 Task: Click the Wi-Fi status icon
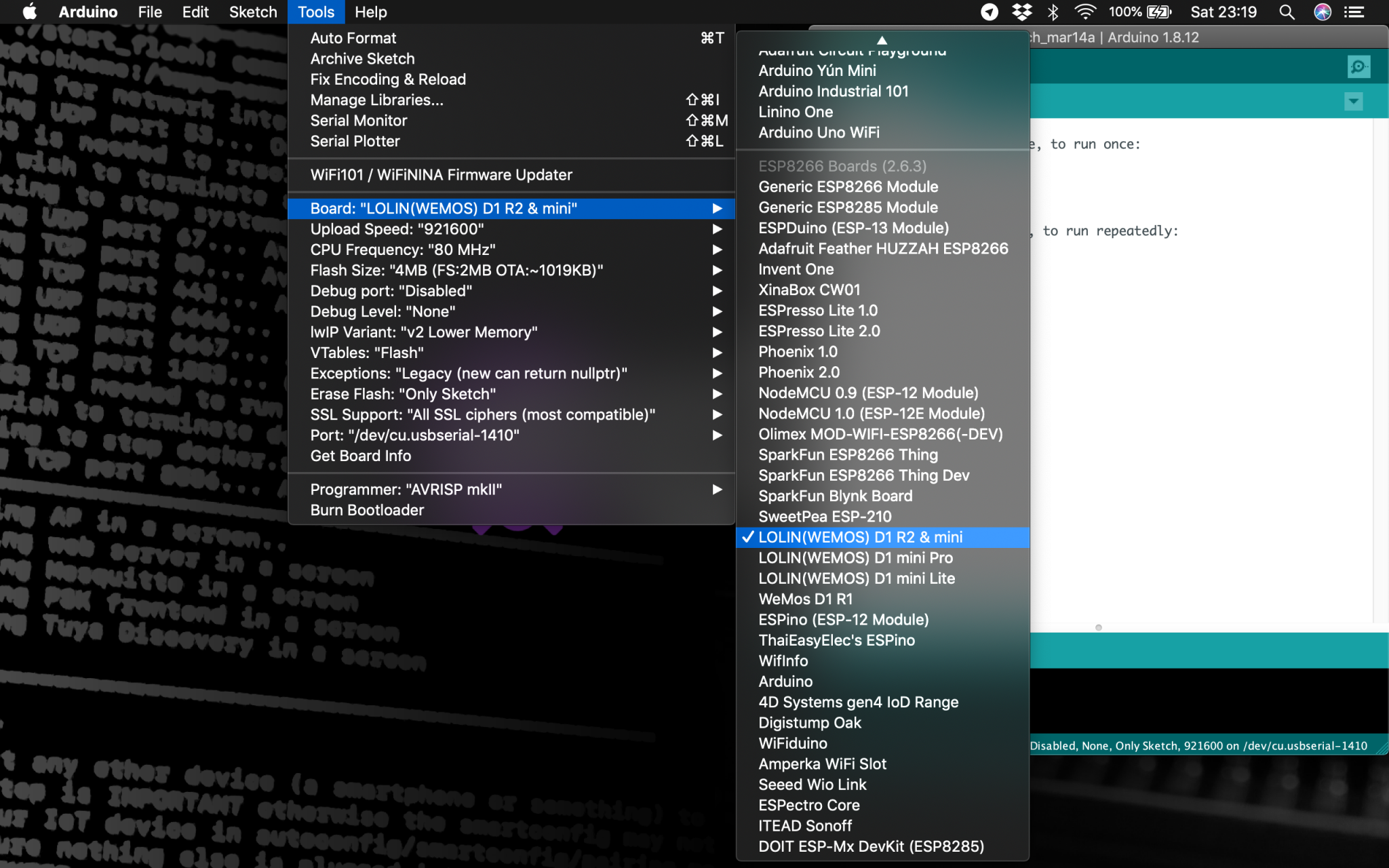click(x=1085, y=12)
